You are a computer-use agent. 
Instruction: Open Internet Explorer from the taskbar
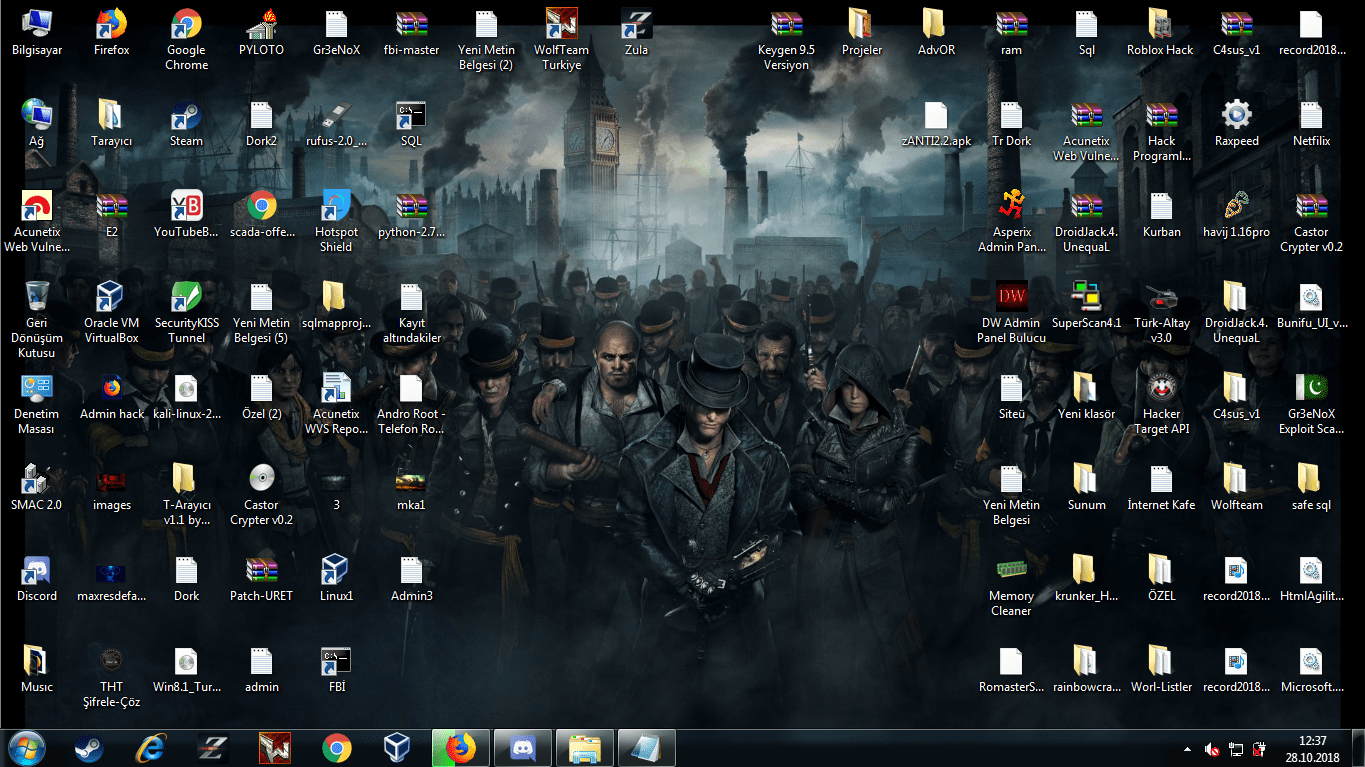(x=151, y=747)
